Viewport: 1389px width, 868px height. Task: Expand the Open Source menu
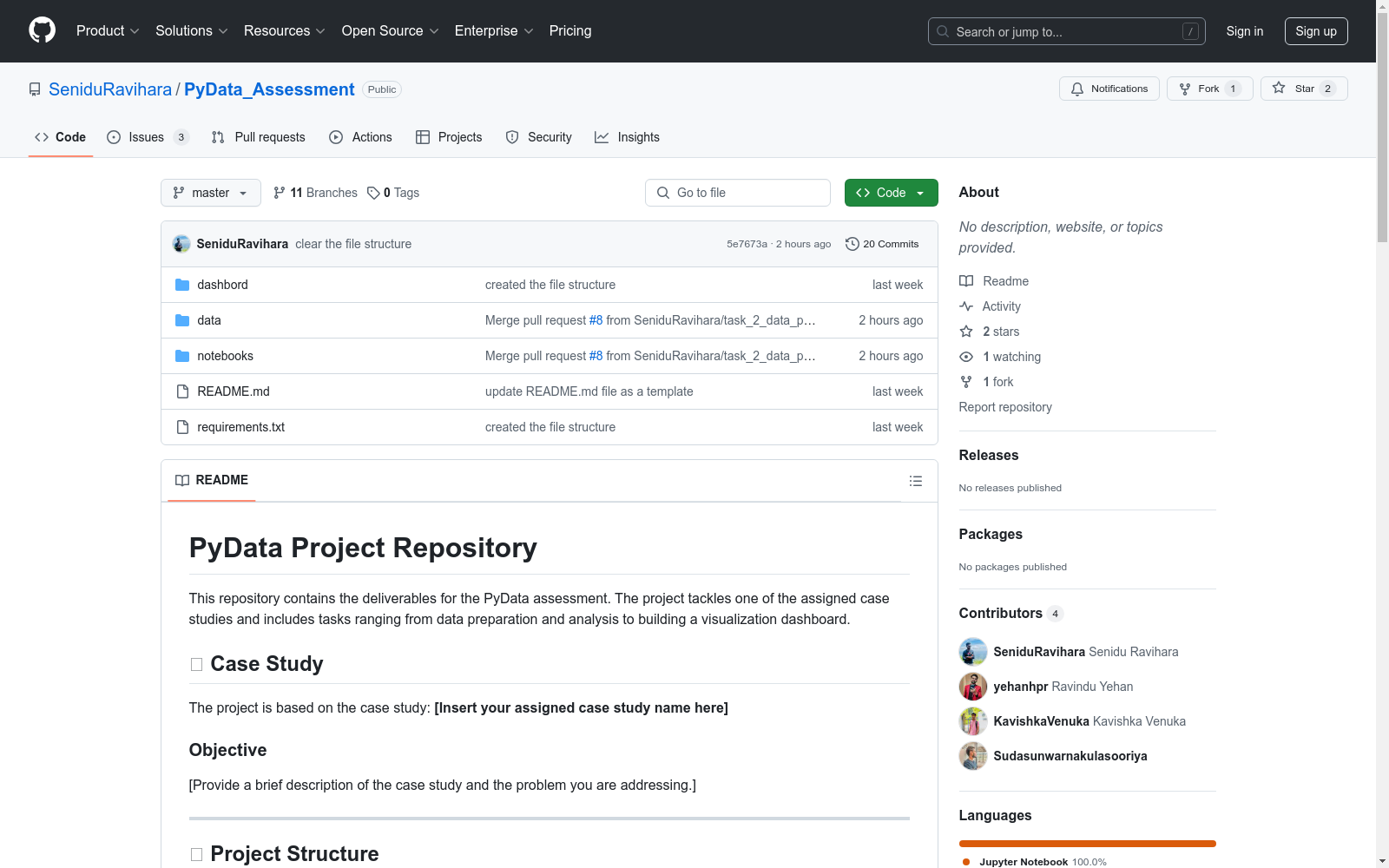point(391,31)
